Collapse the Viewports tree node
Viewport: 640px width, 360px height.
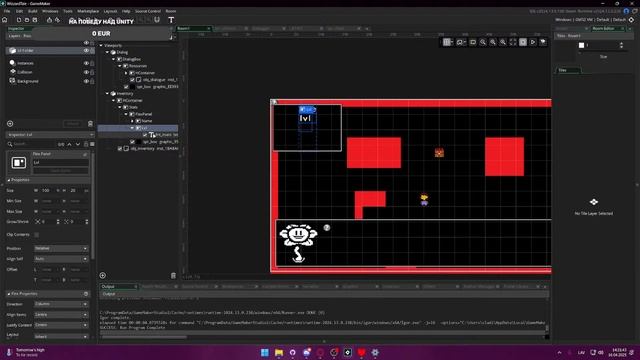tap(101, 45)
